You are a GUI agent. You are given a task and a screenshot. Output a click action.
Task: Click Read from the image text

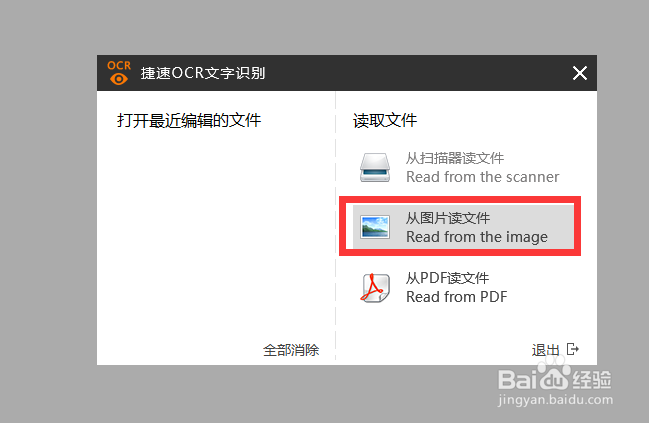(476, 237)
